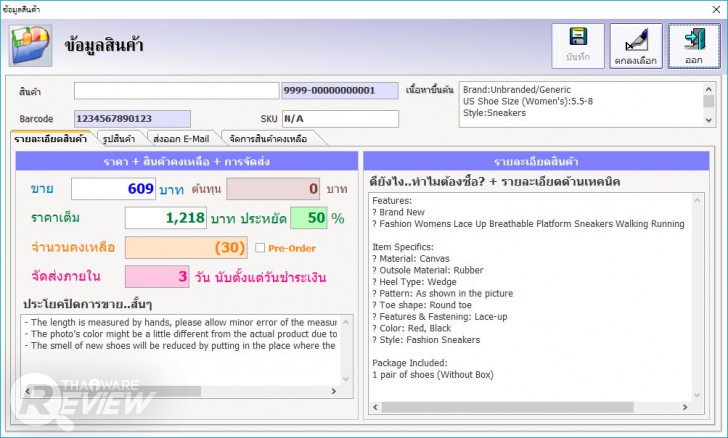Viewport: 728px width, 438px height.
Task: Click the ราคาเต็ม field showing 1,218
Action: [166, 218]
